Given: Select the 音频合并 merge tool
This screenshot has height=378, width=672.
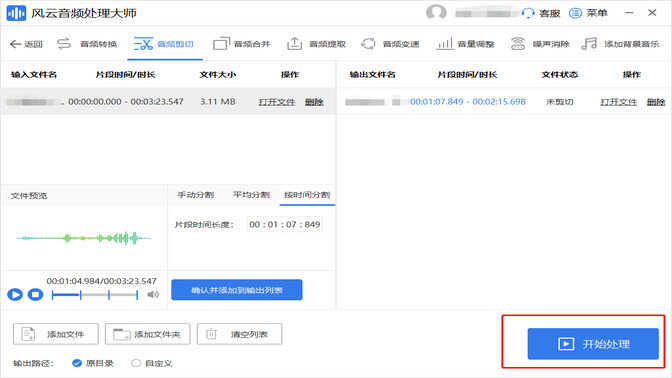Looking at the screenshot, I should 242,44.
